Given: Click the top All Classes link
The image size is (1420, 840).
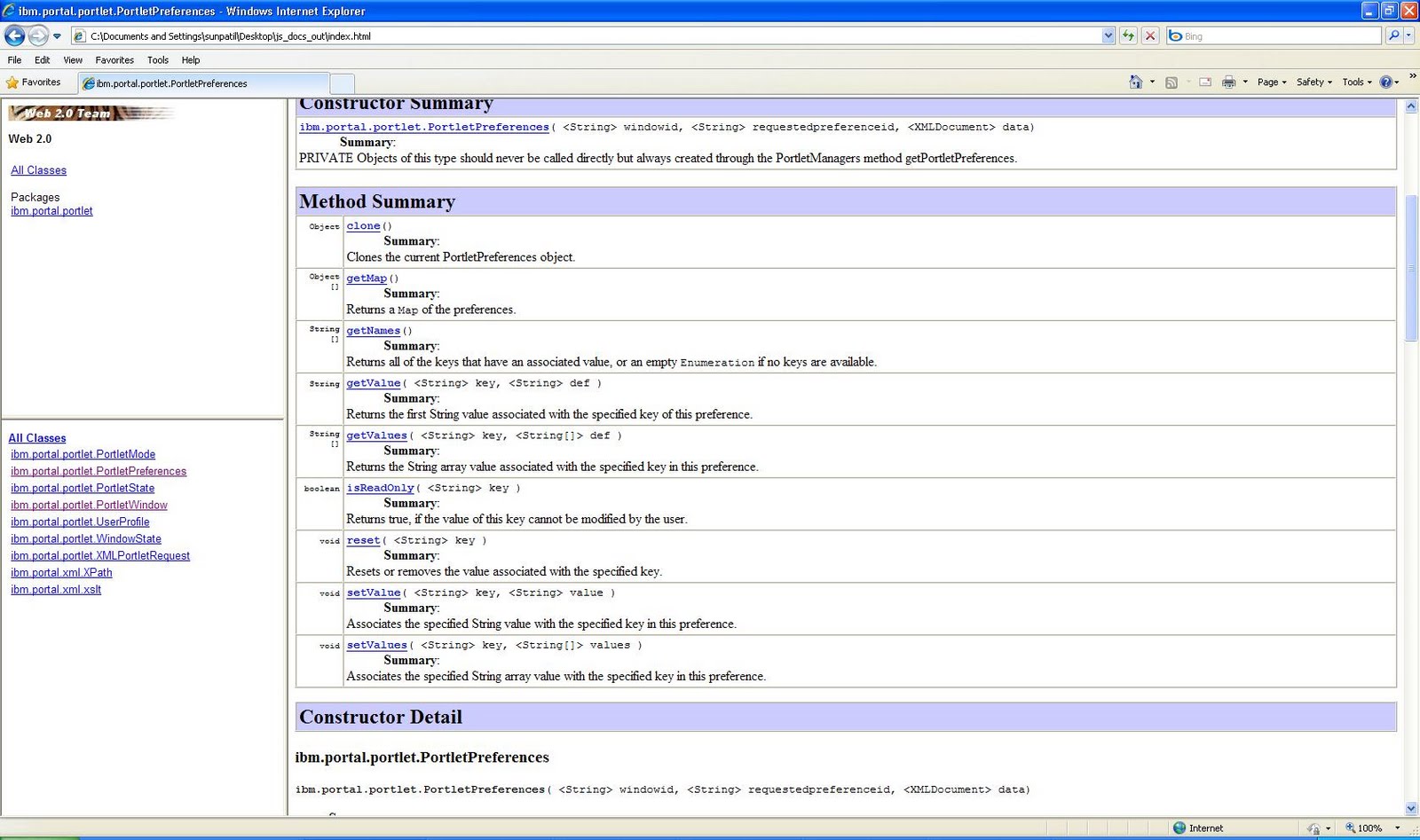Looking at the screenshot, I should tap(38, 170).
